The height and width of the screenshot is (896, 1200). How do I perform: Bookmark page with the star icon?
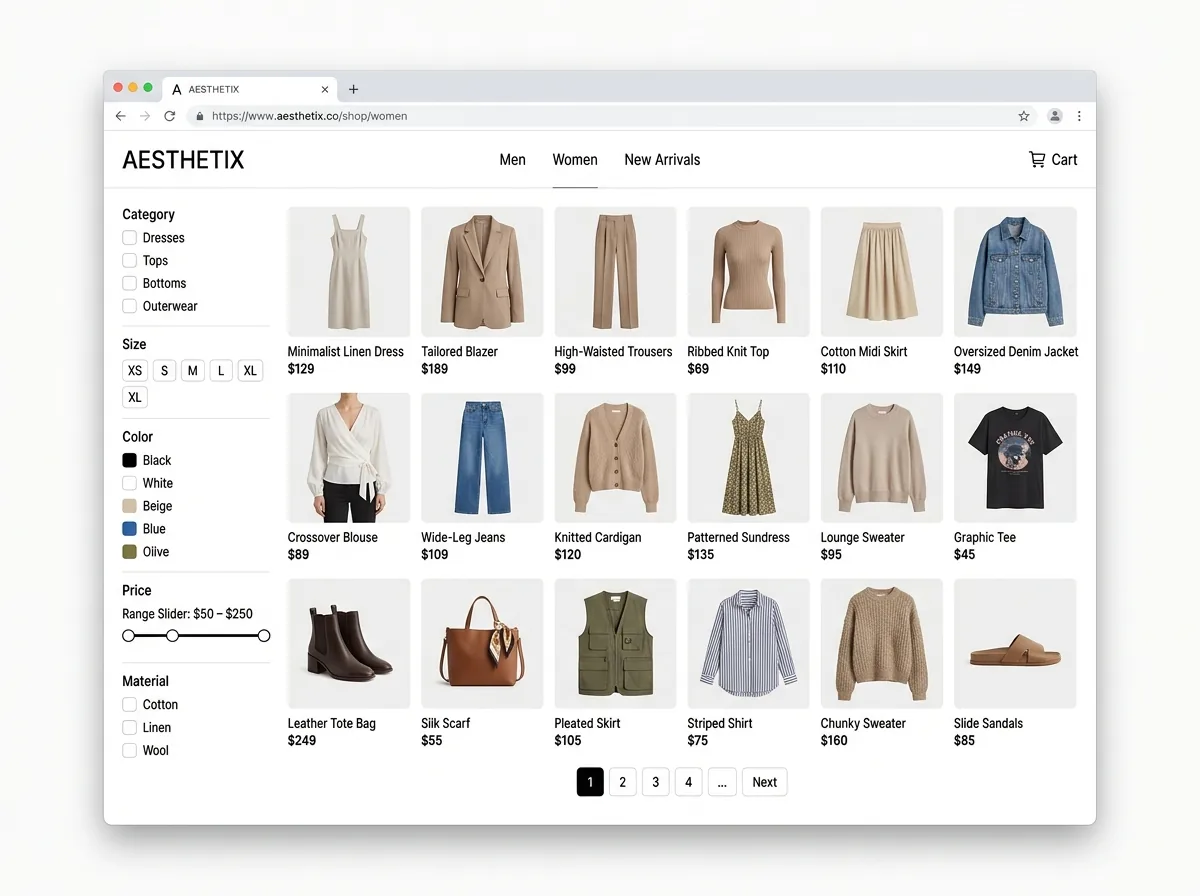(1024, 116)
